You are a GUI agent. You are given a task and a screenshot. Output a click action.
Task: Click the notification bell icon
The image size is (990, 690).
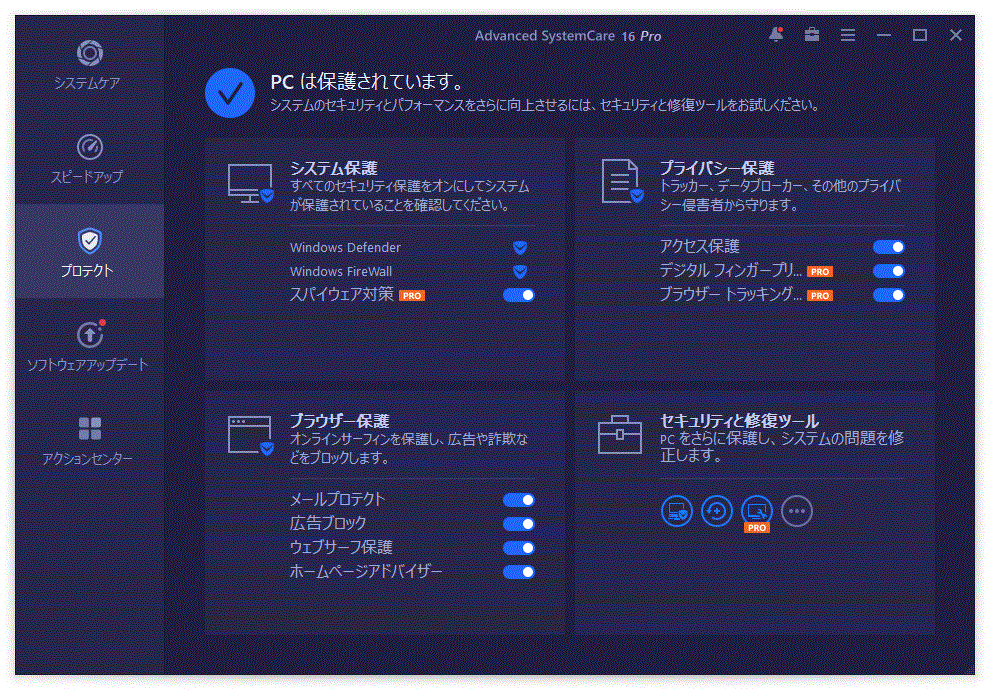click(x=776, y=35)
